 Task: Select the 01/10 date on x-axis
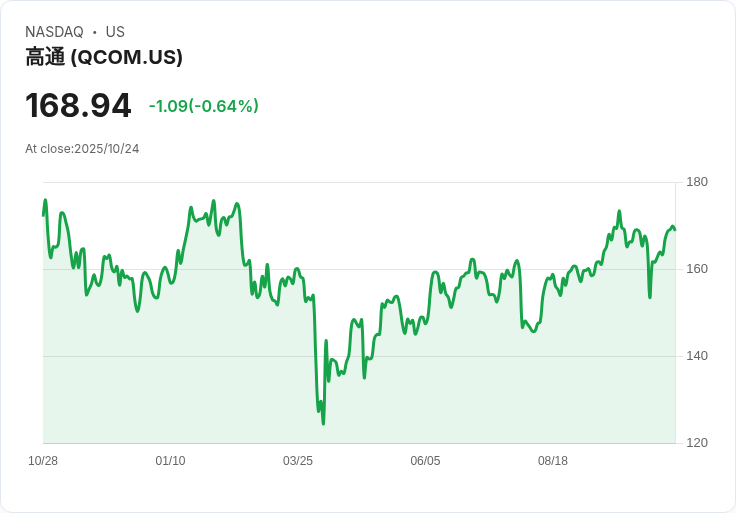click(170, 461)
